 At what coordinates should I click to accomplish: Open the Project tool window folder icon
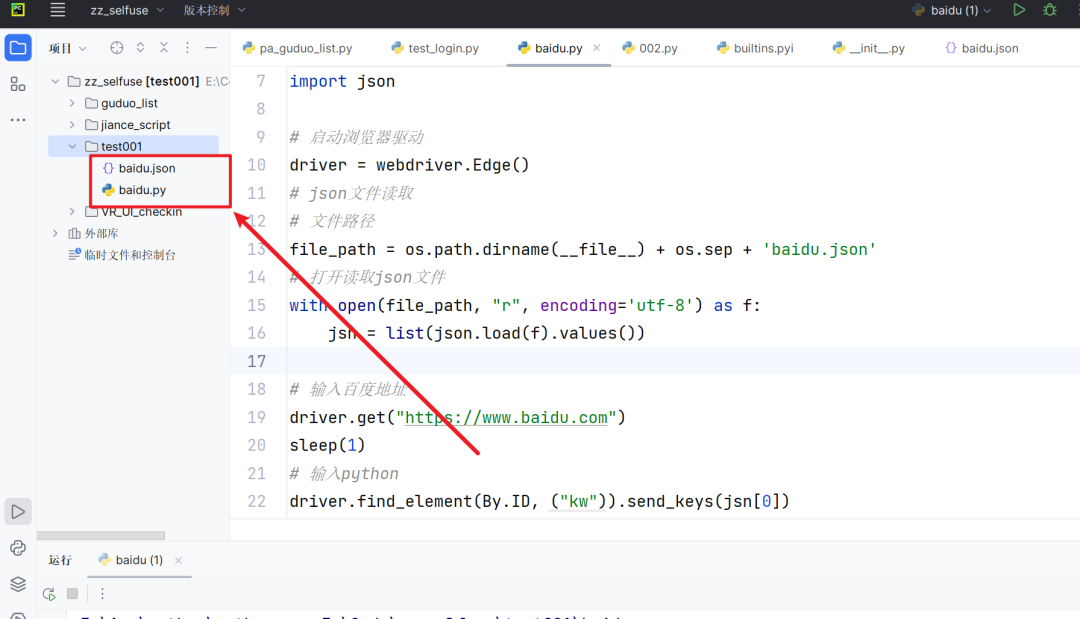tap(16, 46)
